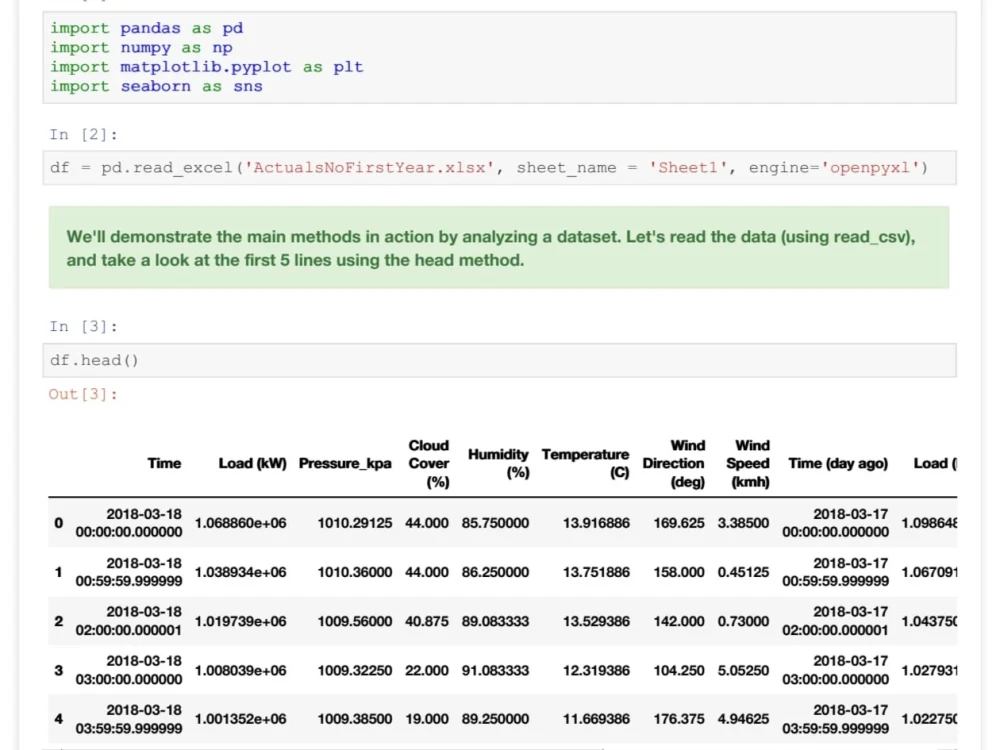Click cloud cover value 19.000

click(427, 719)
